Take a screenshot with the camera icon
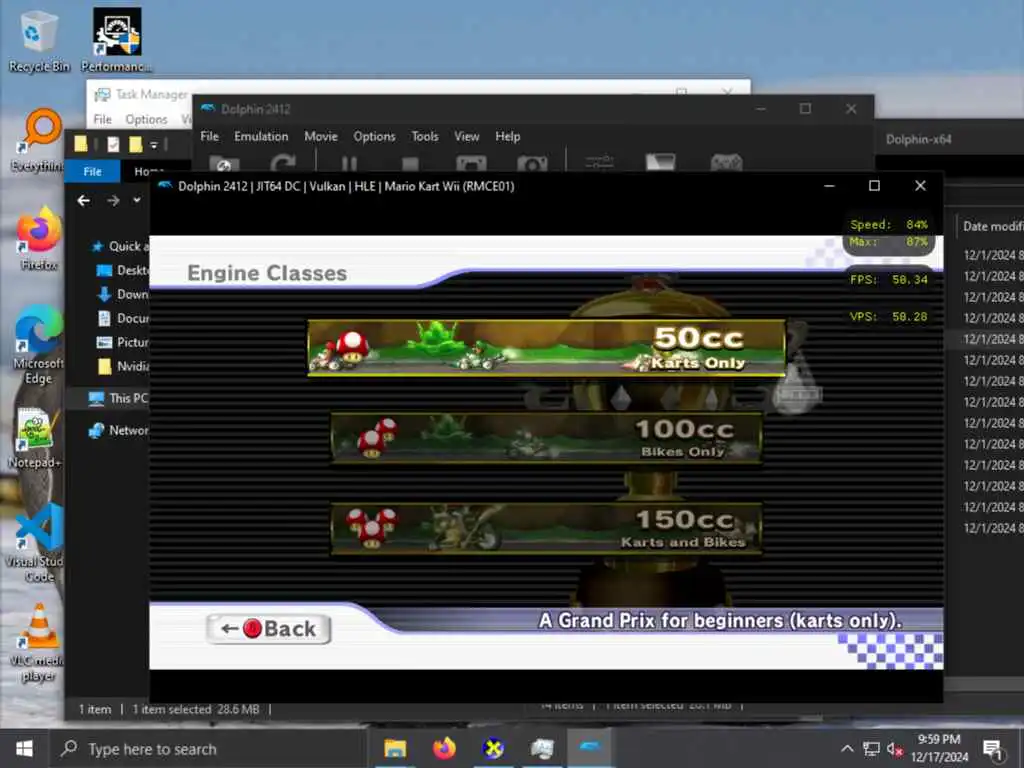This screenshot has width=1024, height=768. (532, 163)
